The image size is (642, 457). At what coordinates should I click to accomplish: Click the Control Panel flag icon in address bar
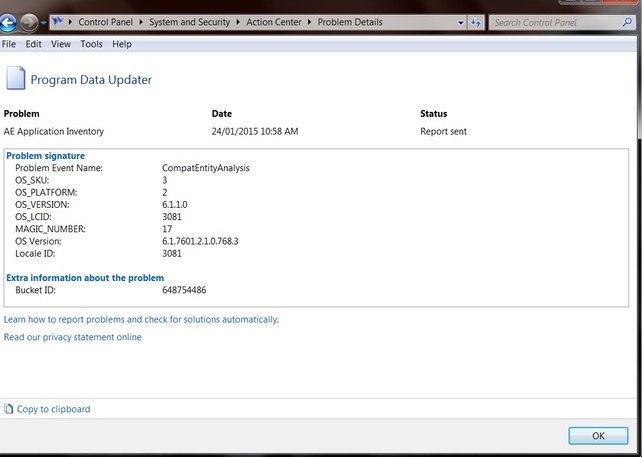58,21
